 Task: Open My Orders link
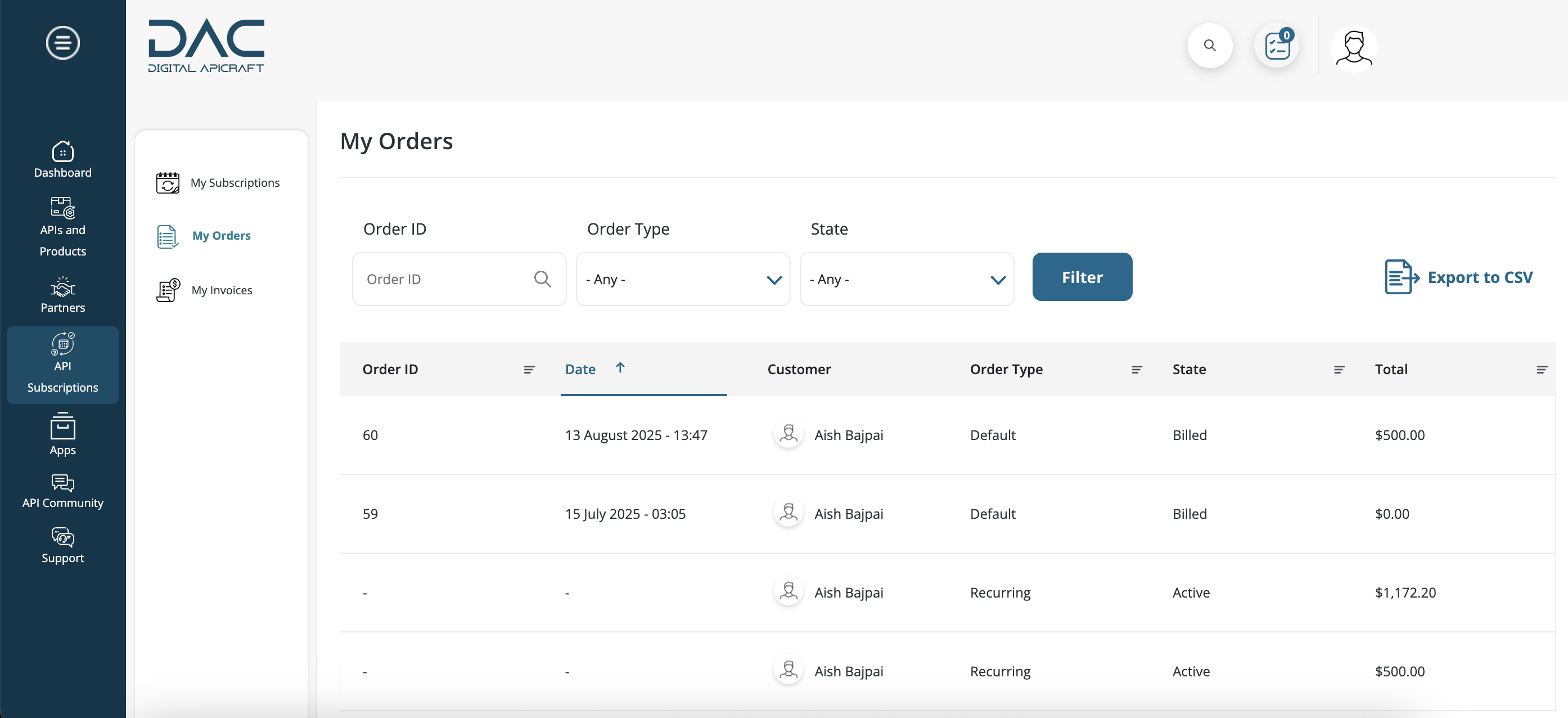tap(222, 236)
